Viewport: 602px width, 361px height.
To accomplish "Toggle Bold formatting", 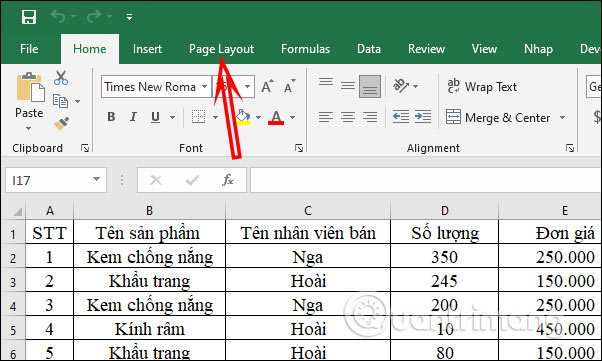I will [111, 117].
